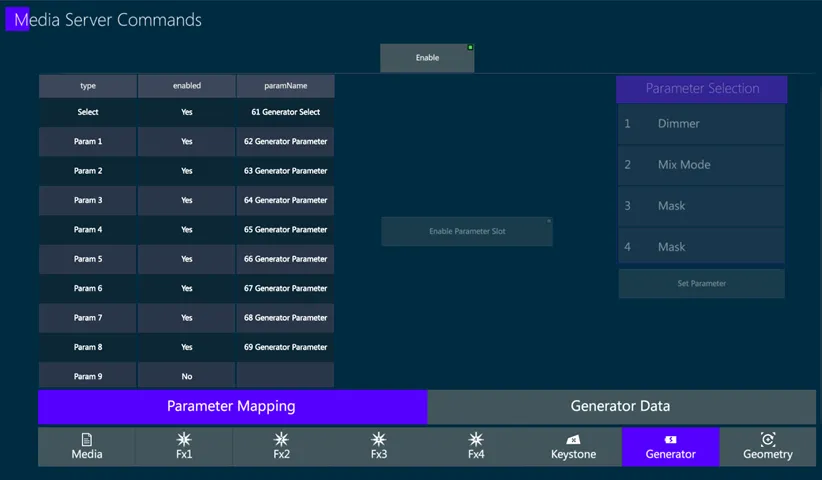The width and height of the screenshot is (822, 480).
Task: Click 62 Generator Parameter cell
Action: pyautogui.click(x=286, y=141)
